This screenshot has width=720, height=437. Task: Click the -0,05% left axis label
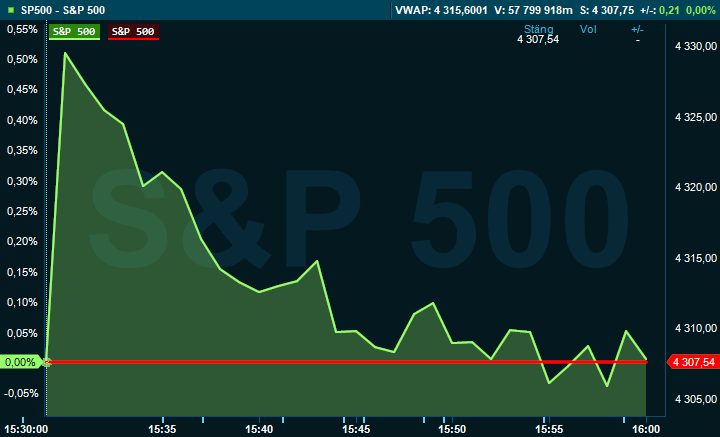21,393
